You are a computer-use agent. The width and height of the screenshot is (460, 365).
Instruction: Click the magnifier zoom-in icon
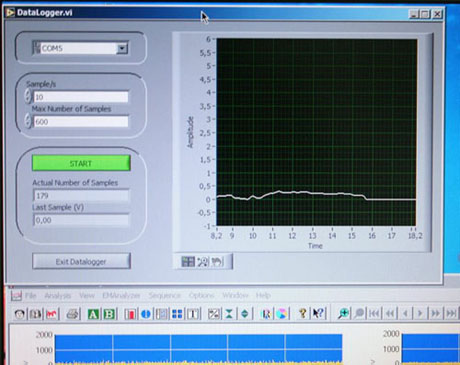(x=343, y=314)
